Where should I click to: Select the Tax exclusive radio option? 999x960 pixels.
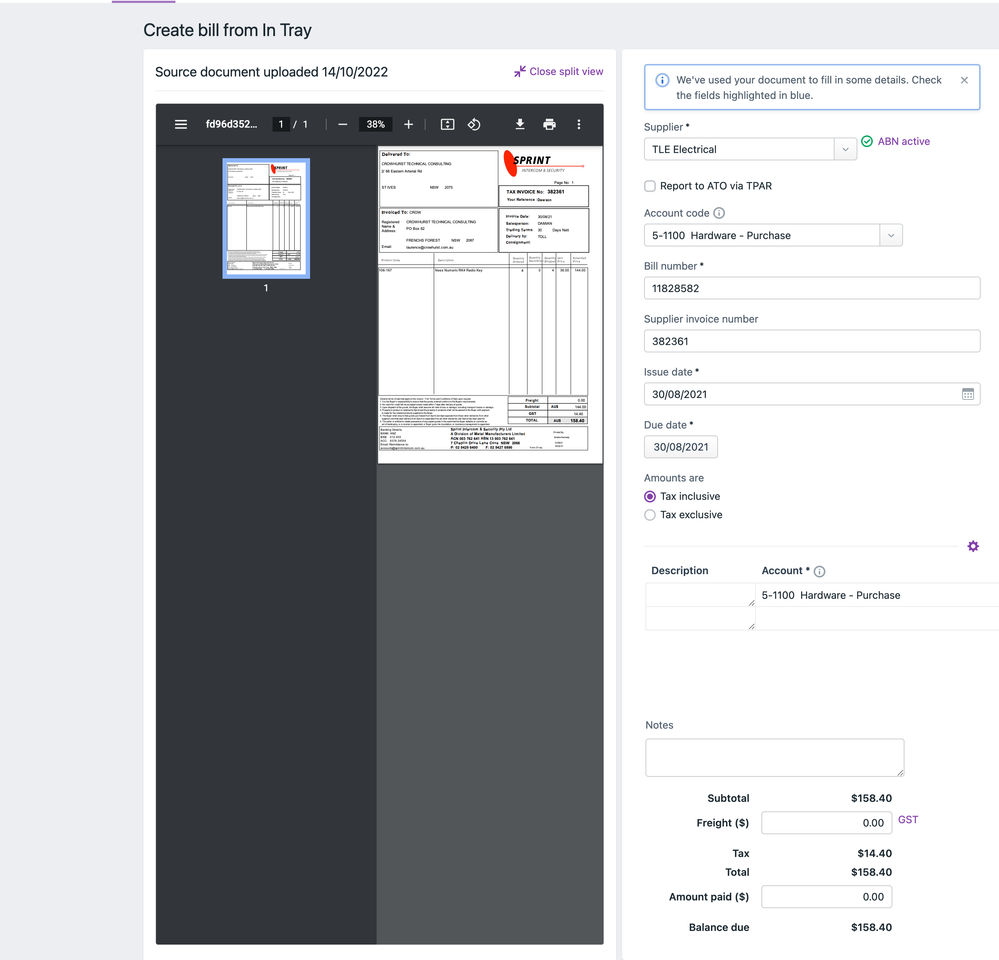[650, 515]
